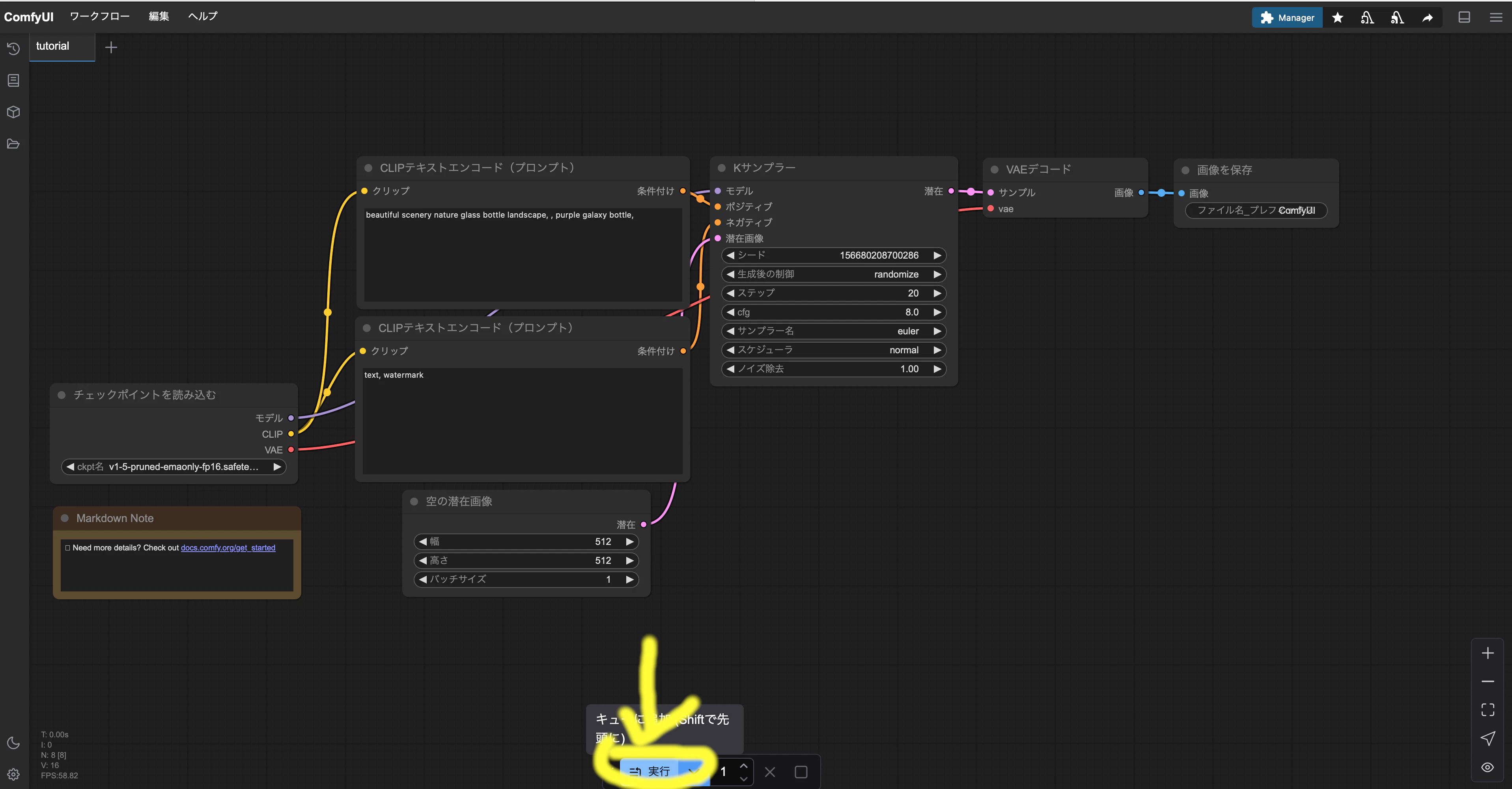Viewport: 1512px width, 789px height.
Task: Open docs.comfy.org/get_started link
Action: click(228, 548)
